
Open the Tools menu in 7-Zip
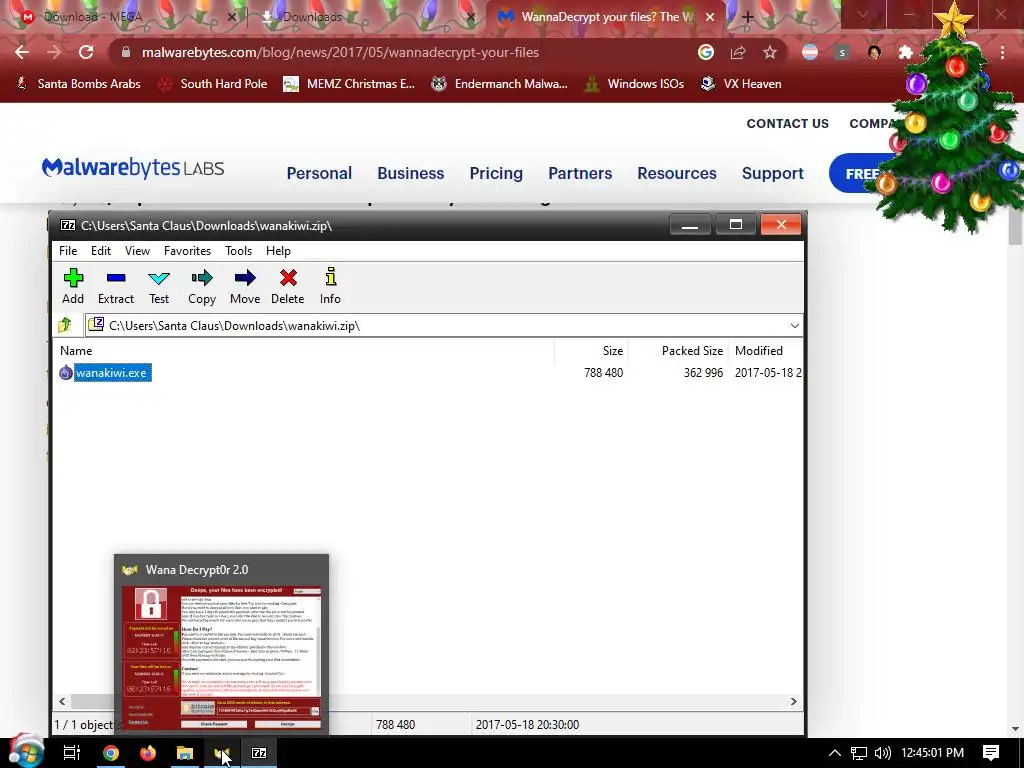pos(238,251)
